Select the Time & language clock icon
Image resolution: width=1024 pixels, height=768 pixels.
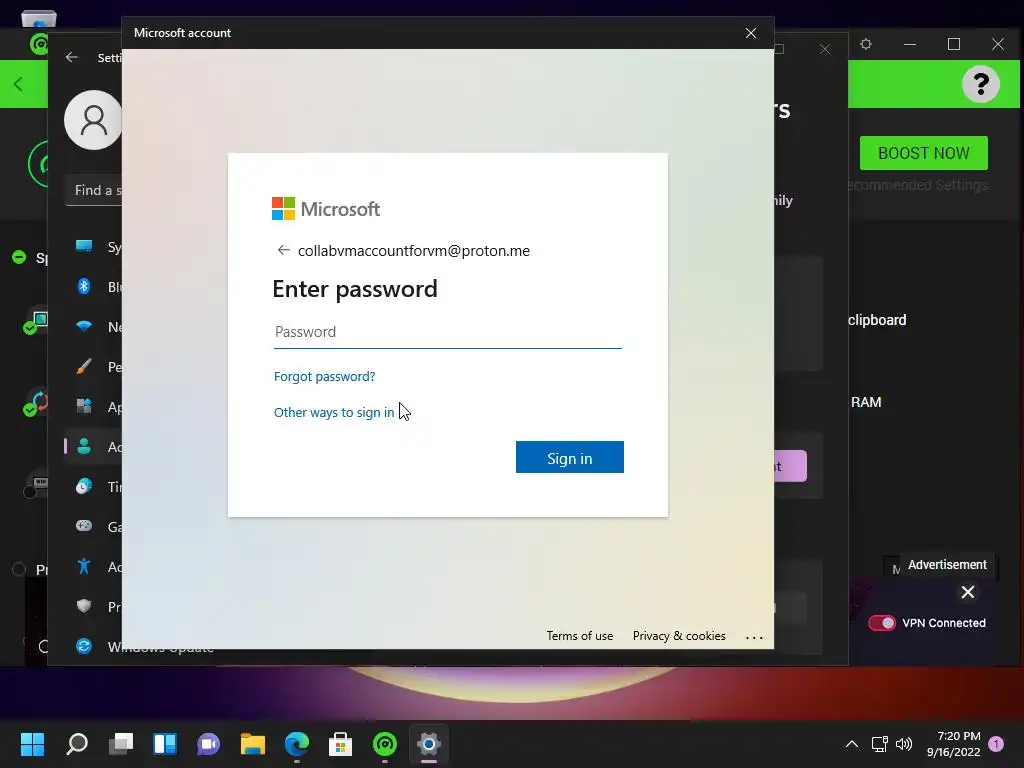[84, 487]
